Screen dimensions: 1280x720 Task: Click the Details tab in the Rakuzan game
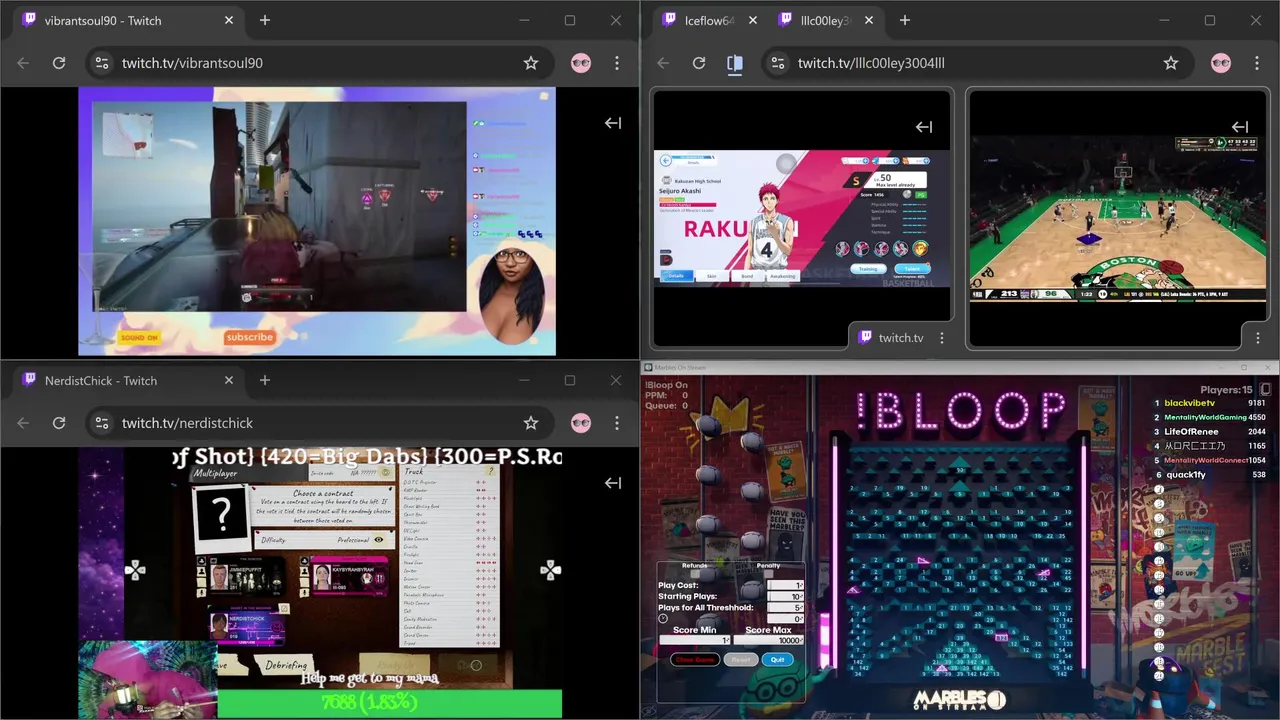click(676, 276)
